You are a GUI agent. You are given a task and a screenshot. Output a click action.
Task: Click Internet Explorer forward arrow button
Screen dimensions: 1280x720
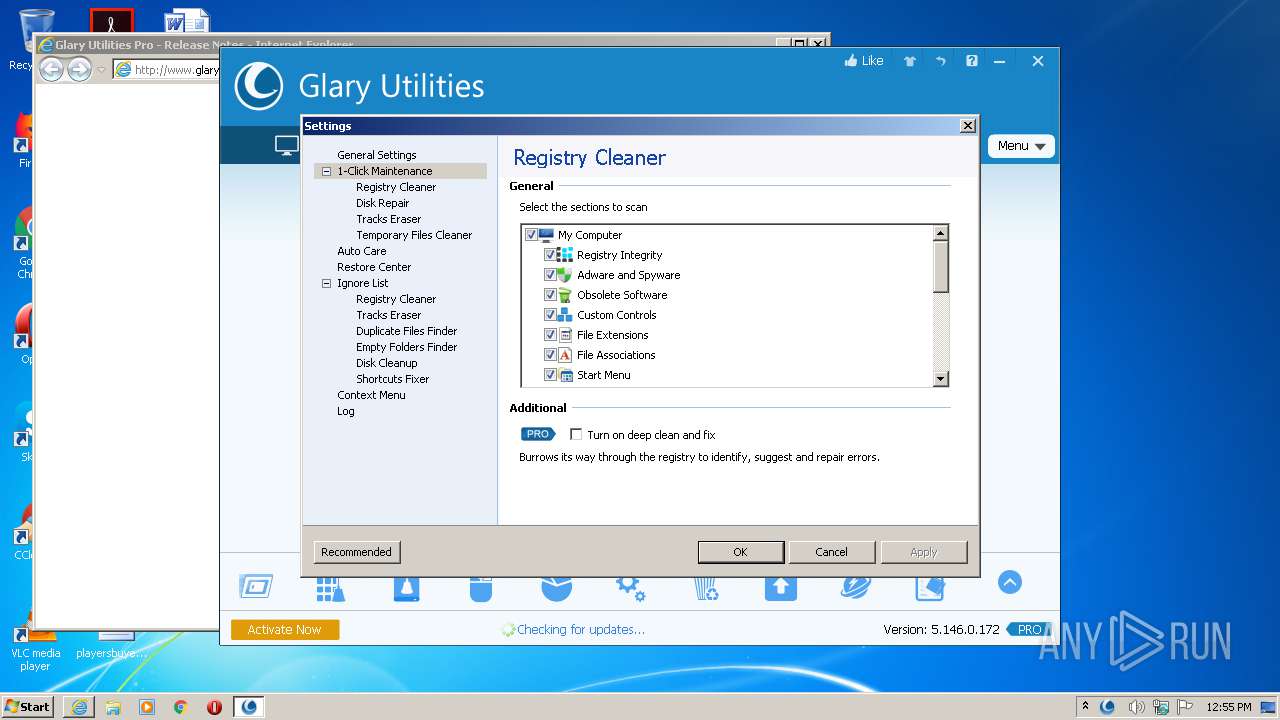[79, 69]
